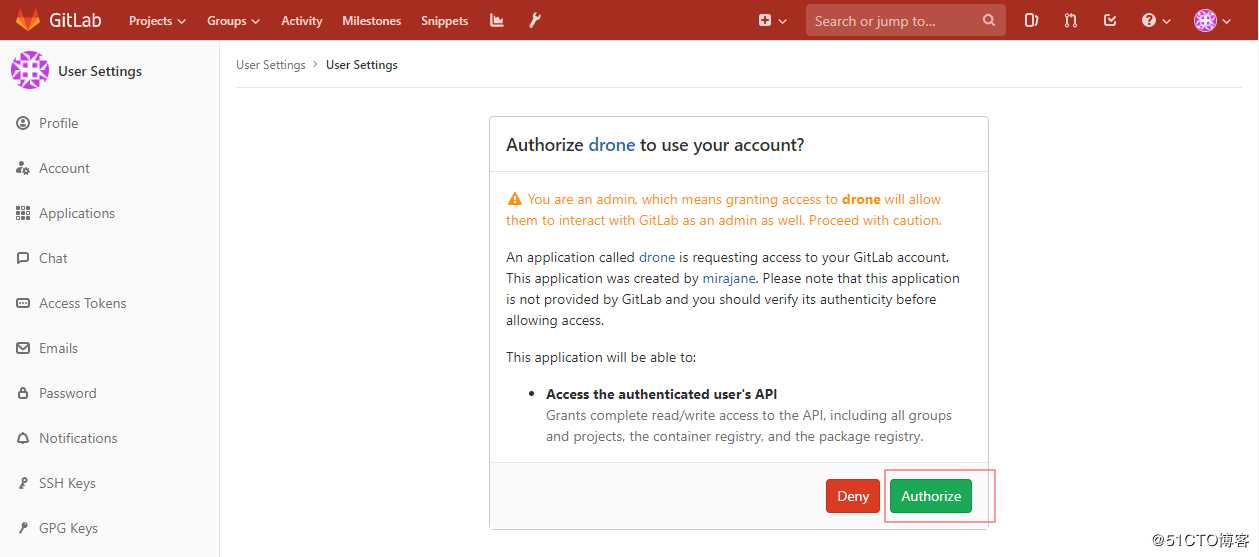Open the to-do list checkmark icon
Screen dimensions: 1259x557
[1110, 20]
